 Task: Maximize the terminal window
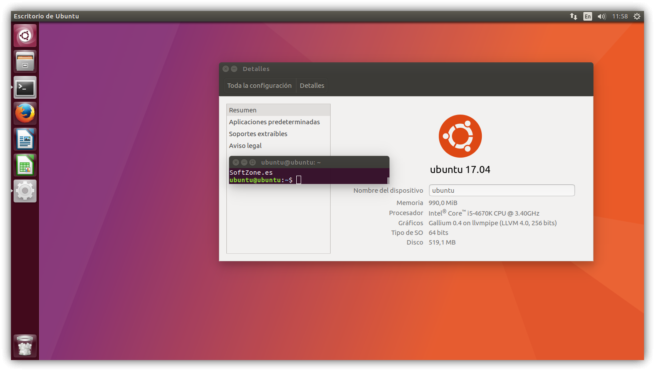click(x=252, y=162)
